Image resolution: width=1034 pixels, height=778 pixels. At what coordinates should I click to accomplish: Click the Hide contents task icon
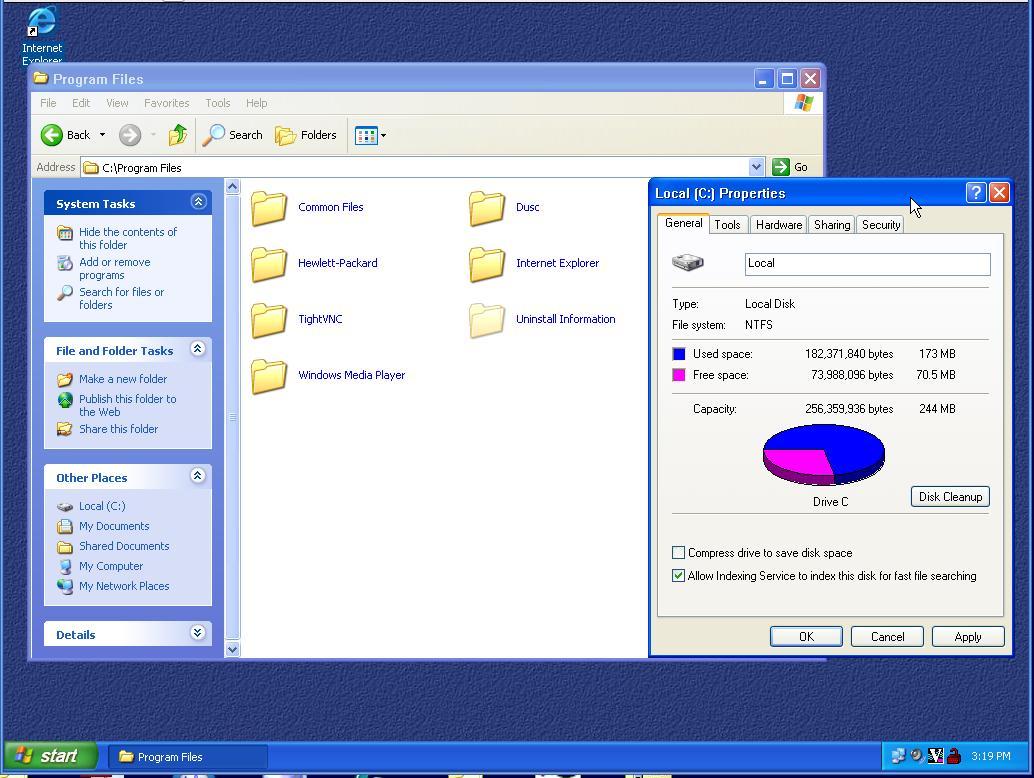[x=65, y=233]
